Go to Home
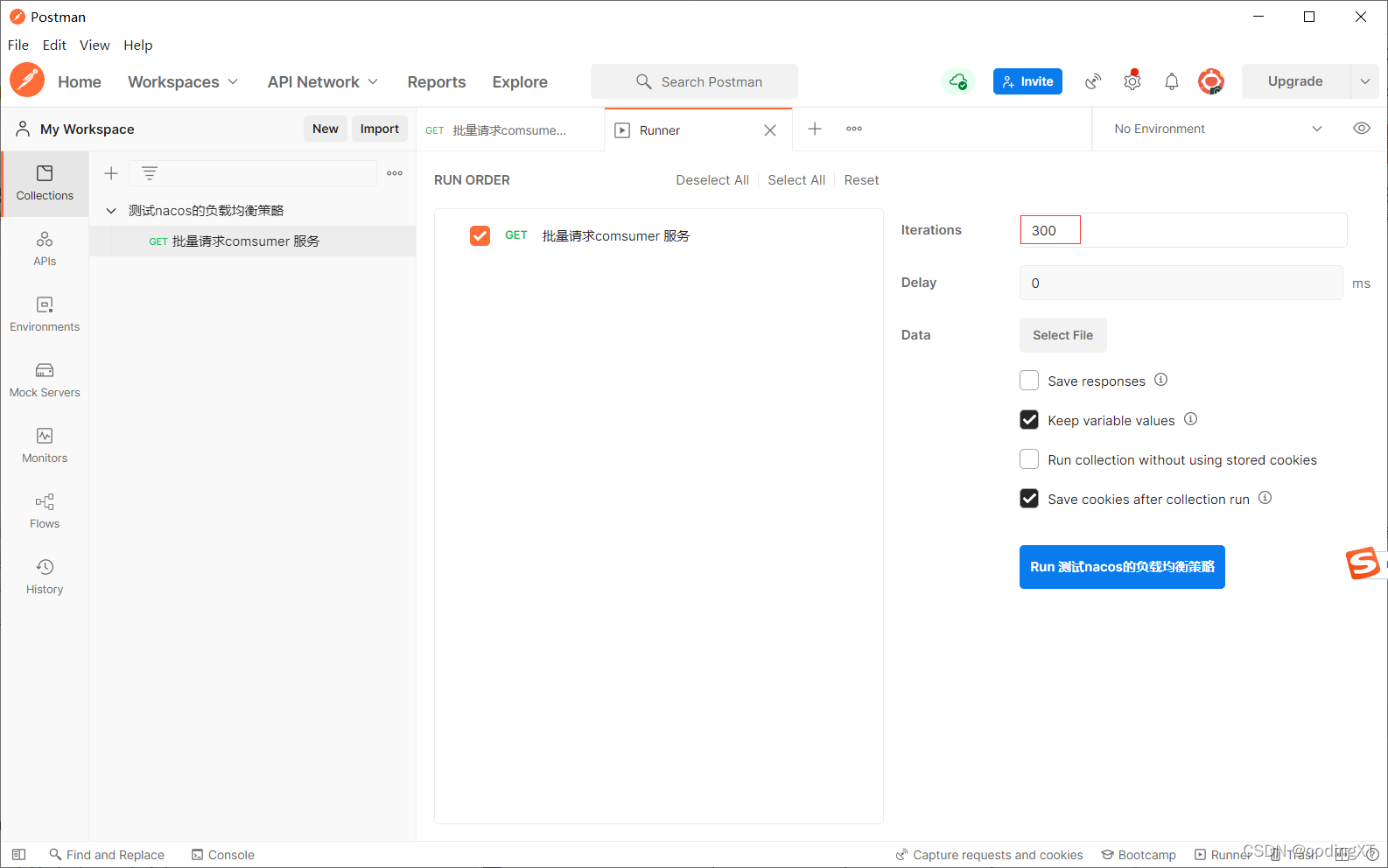The height and width of the screenshot is (868, 1388). 80,81
